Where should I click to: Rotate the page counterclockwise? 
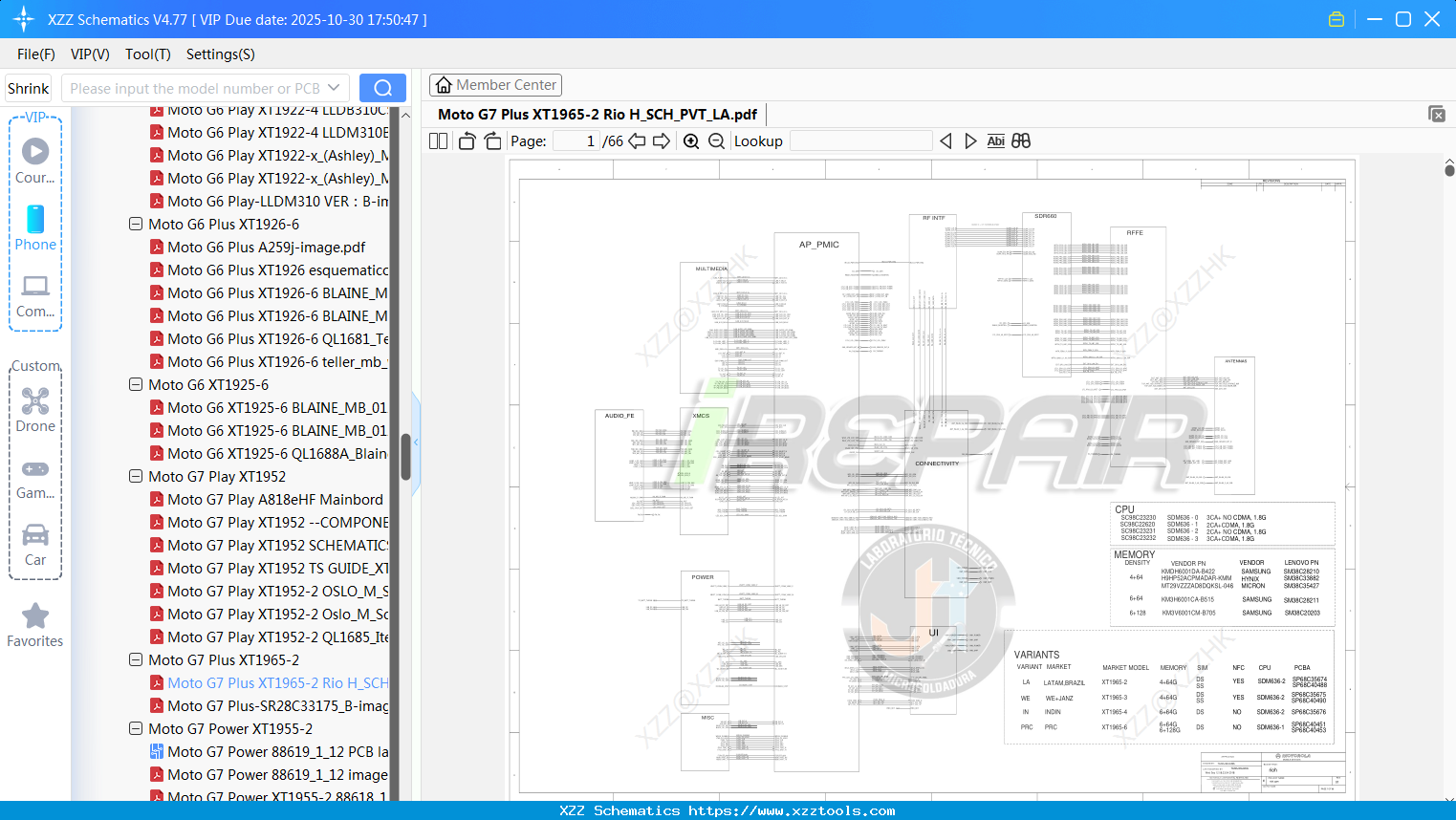(x=467, y=141)
